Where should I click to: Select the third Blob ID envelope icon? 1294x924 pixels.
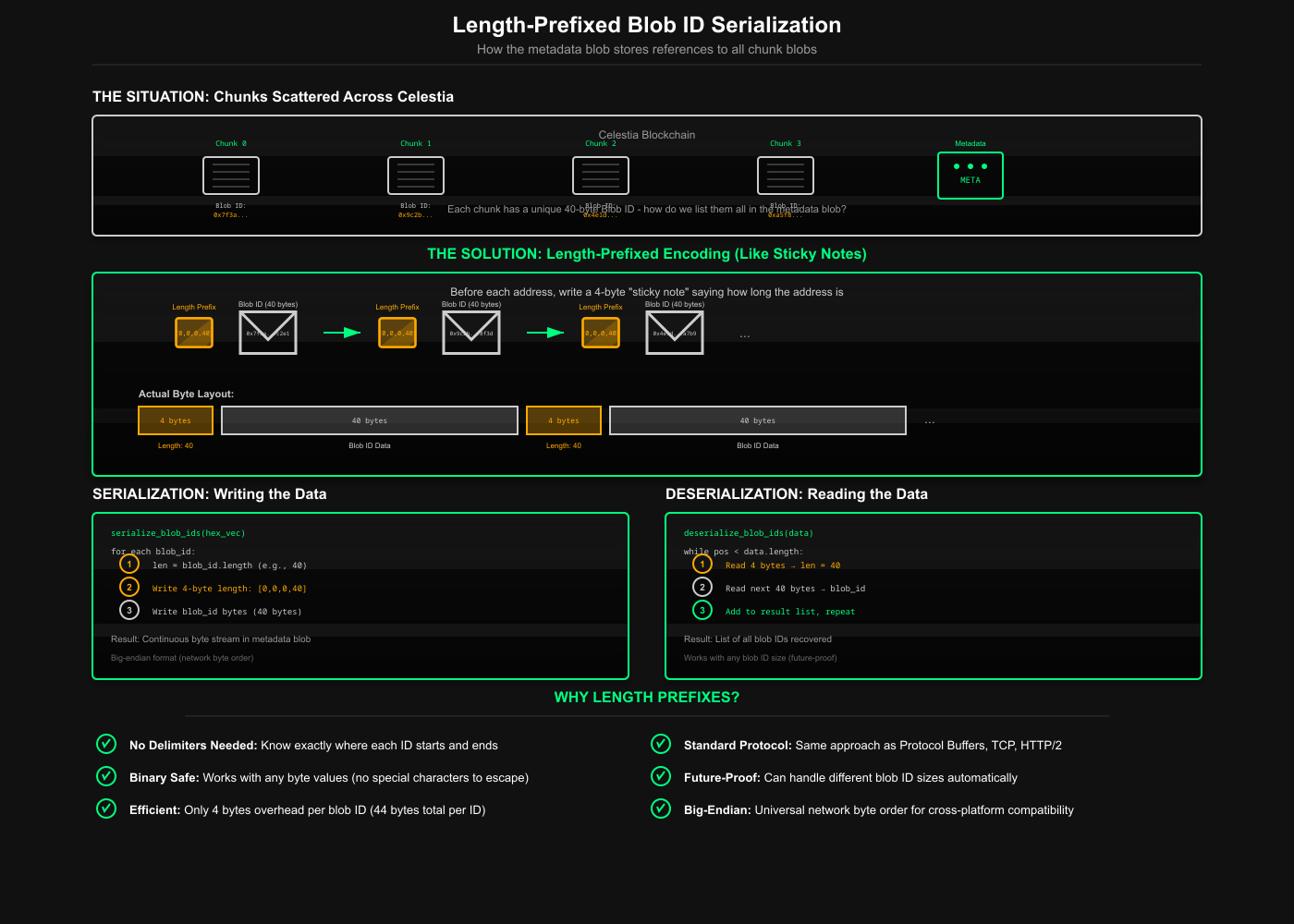675,333
